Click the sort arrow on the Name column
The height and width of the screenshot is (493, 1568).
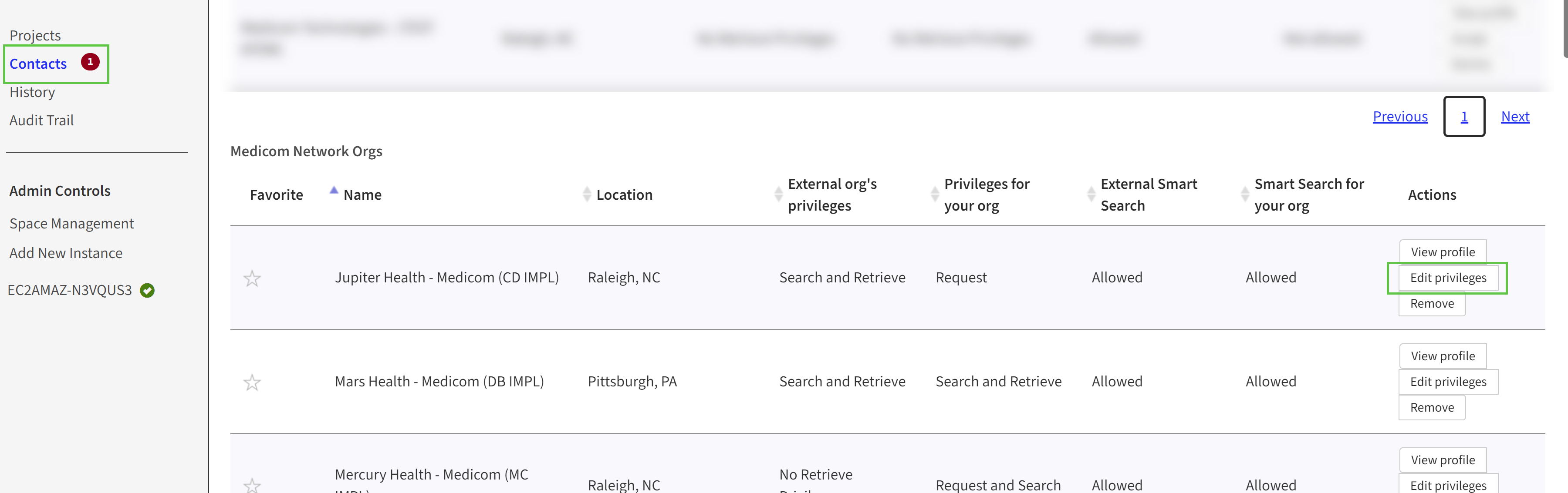(334, 190)
